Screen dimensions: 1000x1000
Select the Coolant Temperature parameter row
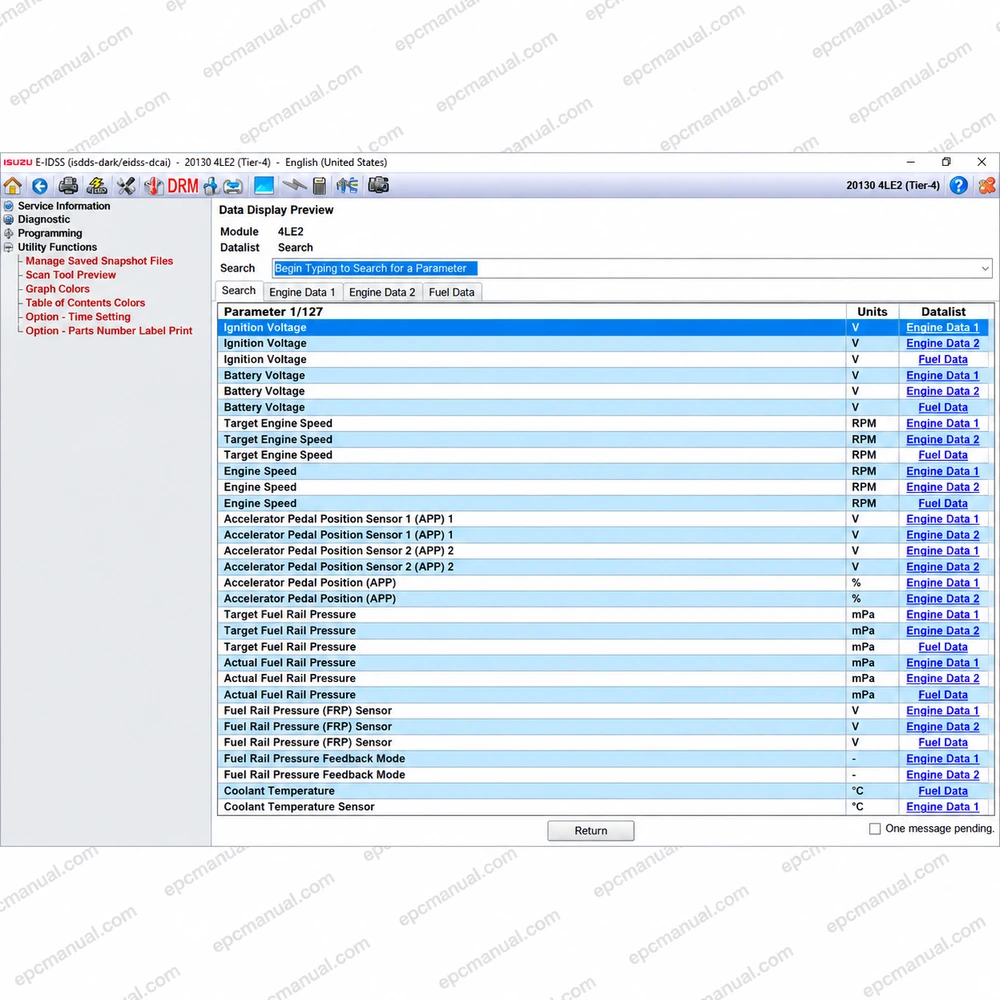point(603,791)
